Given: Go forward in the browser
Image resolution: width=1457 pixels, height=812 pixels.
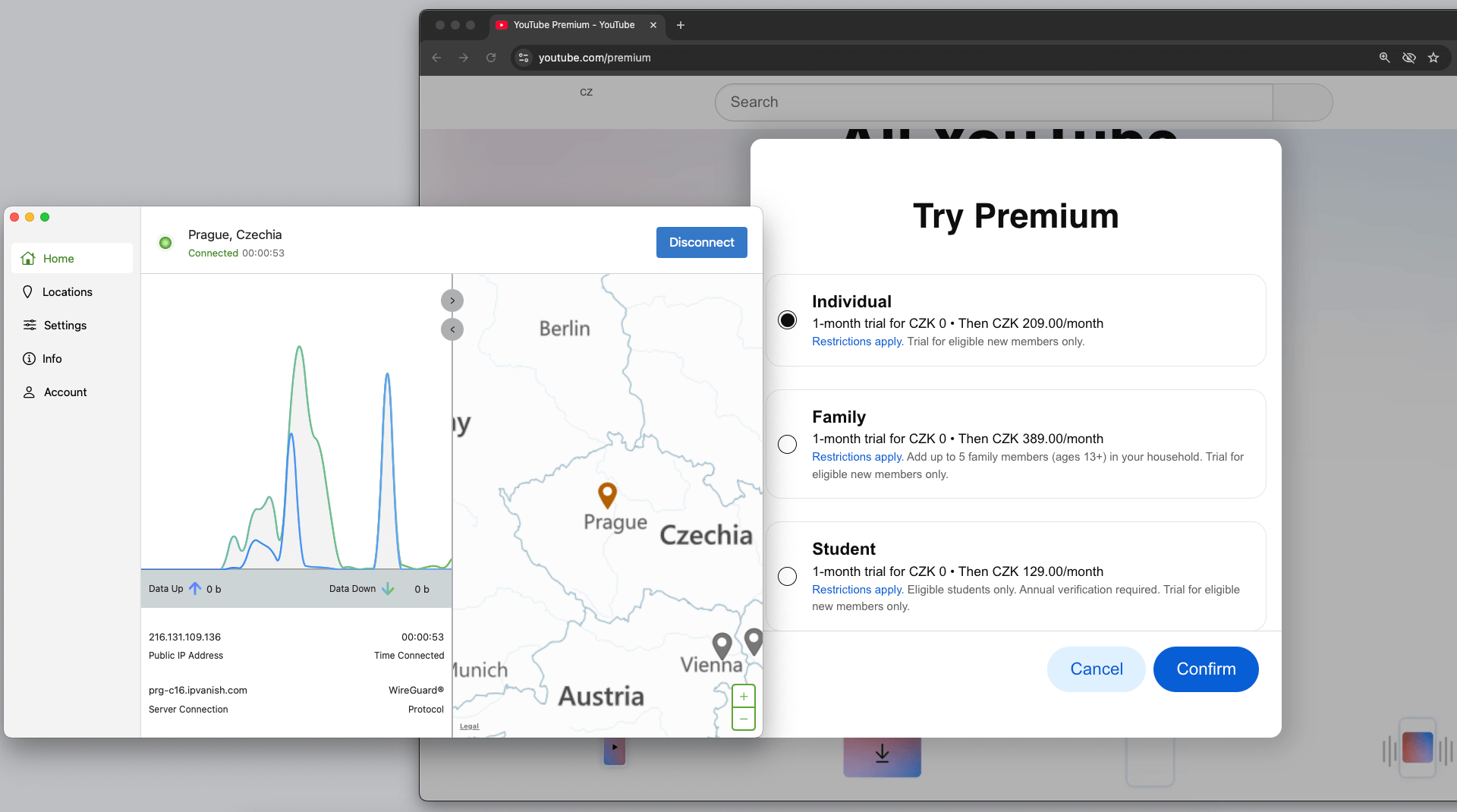Looking at the screenshot, I should [464, 58].
